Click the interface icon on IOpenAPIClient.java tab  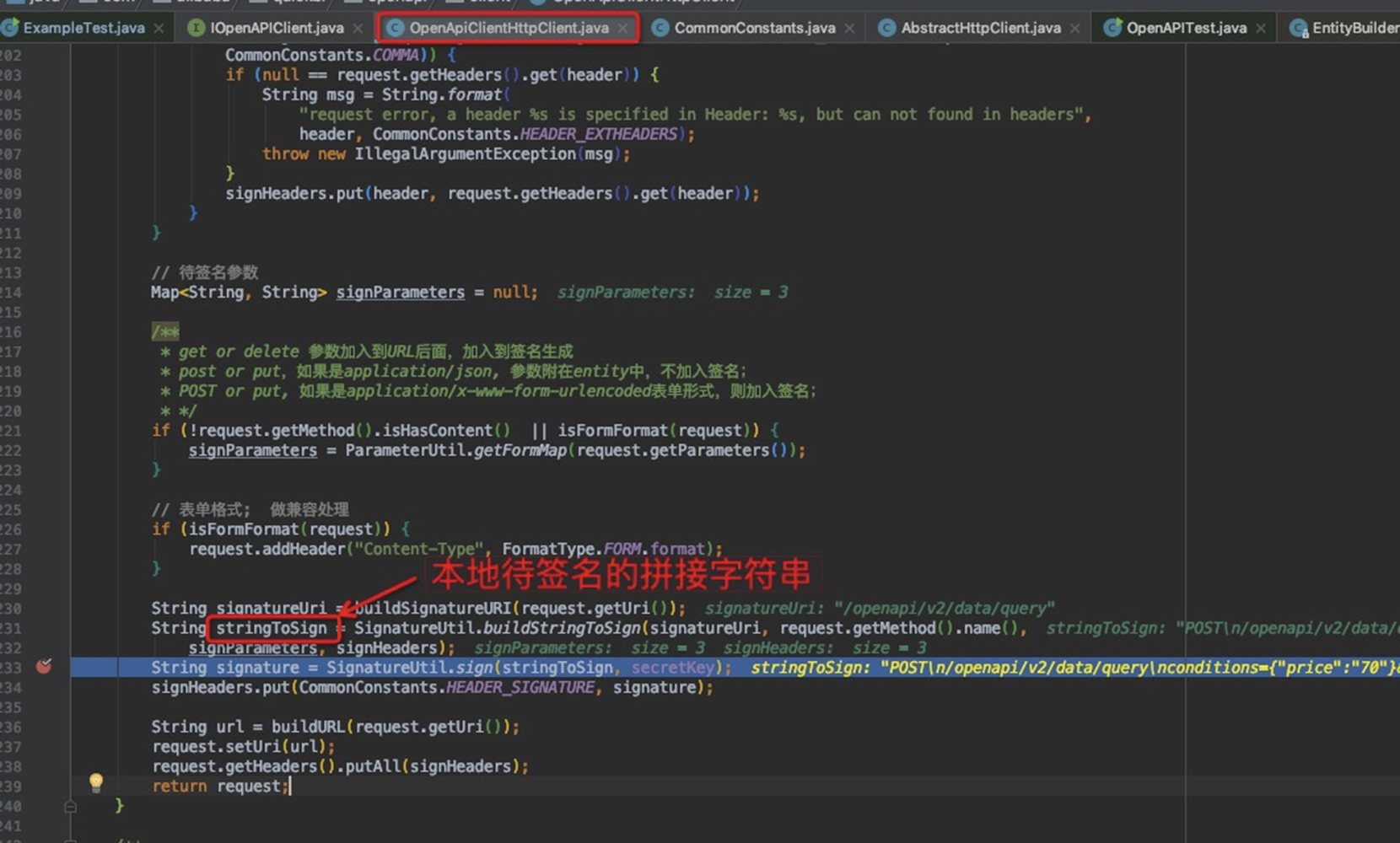196,28
